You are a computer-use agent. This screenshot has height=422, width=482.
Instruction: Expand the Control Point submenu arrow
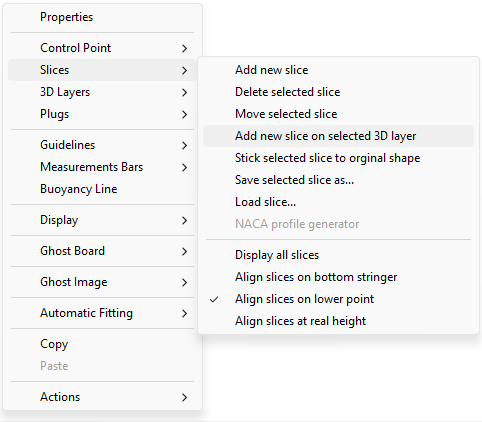(184, 48)
